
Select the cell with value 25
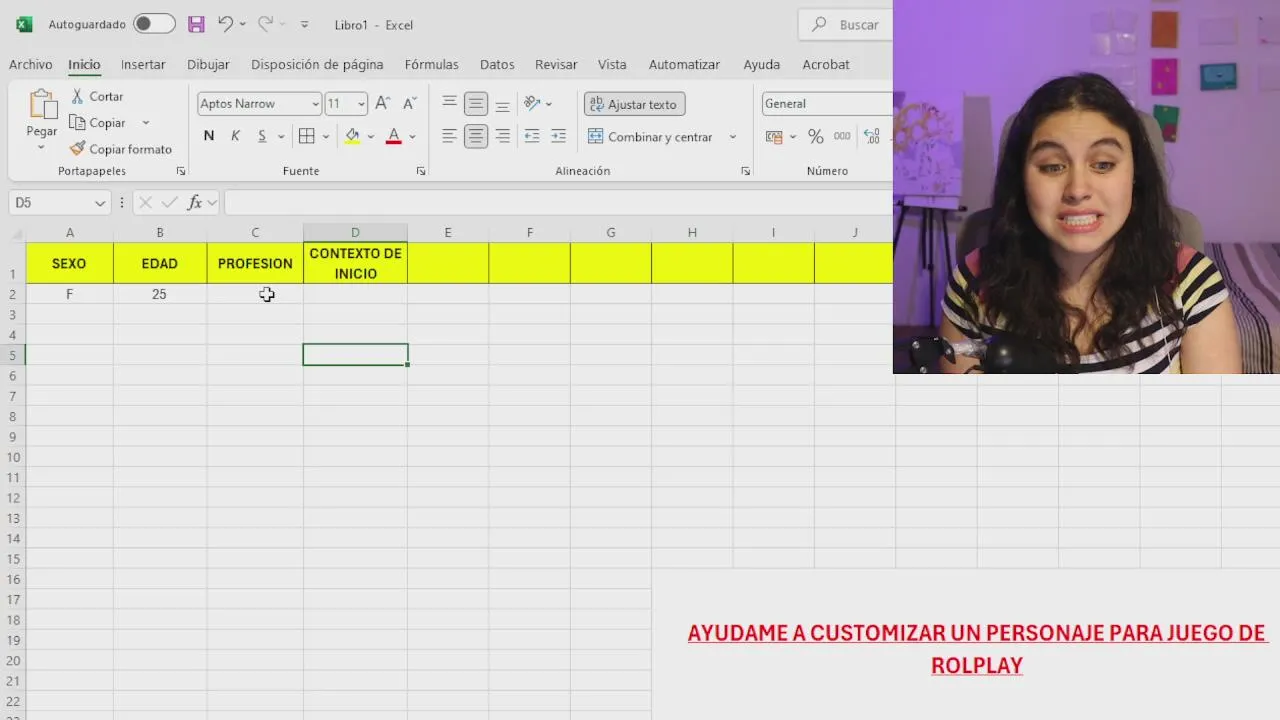160,294
